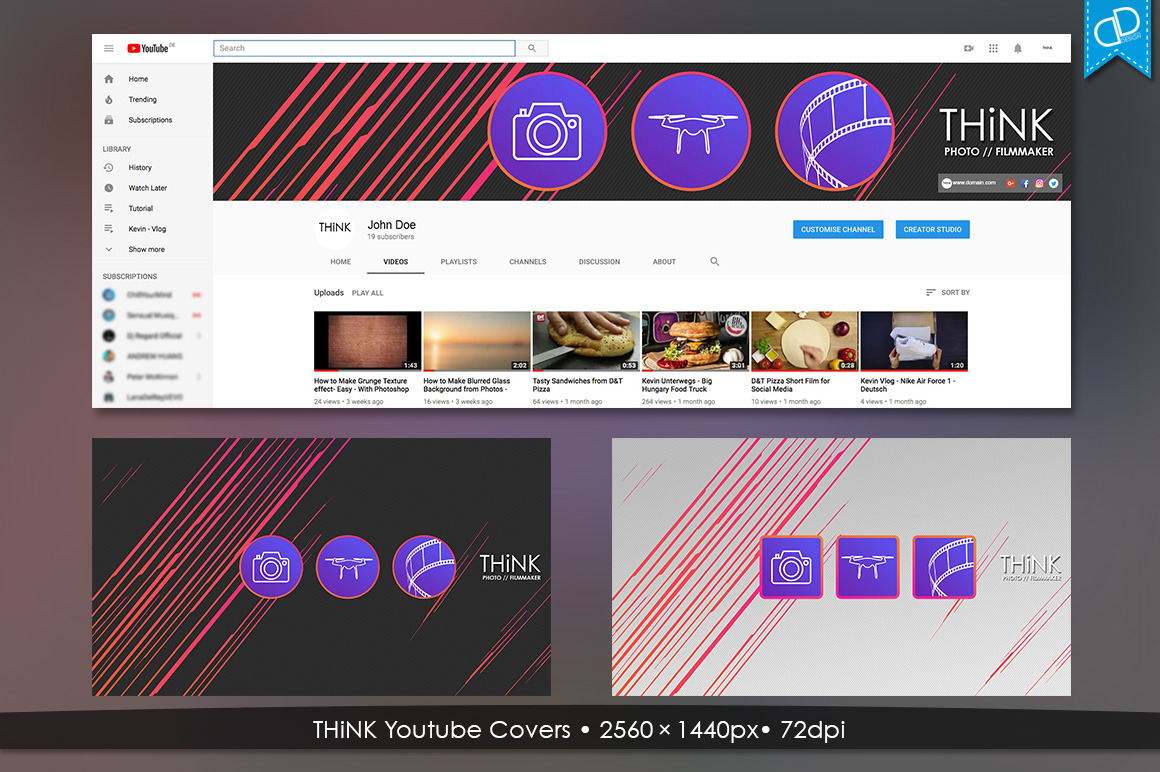Open the account avatar menu top right

point(1046,48)
